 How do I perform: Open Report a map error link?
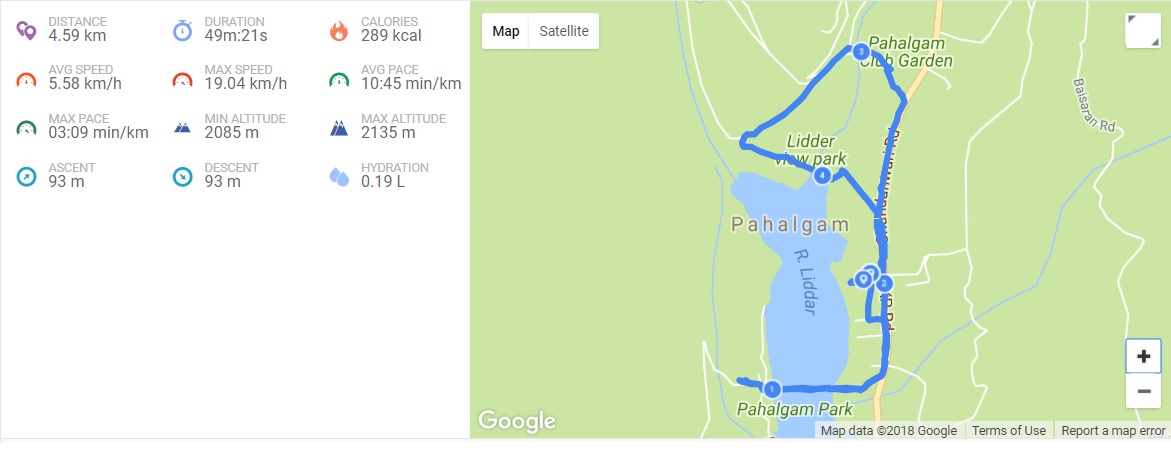[x=1113, y=430]
